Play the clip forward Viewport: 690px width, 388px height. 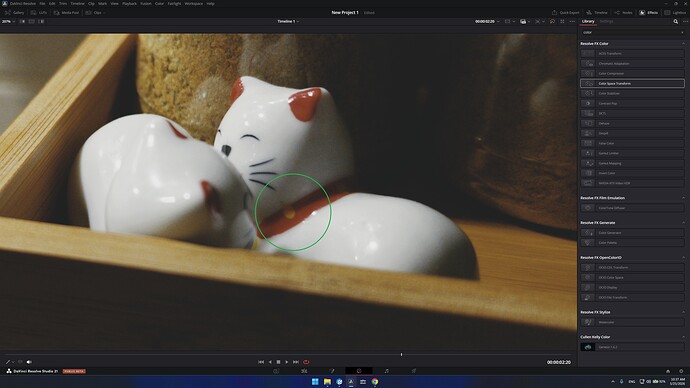pos(287,362)
